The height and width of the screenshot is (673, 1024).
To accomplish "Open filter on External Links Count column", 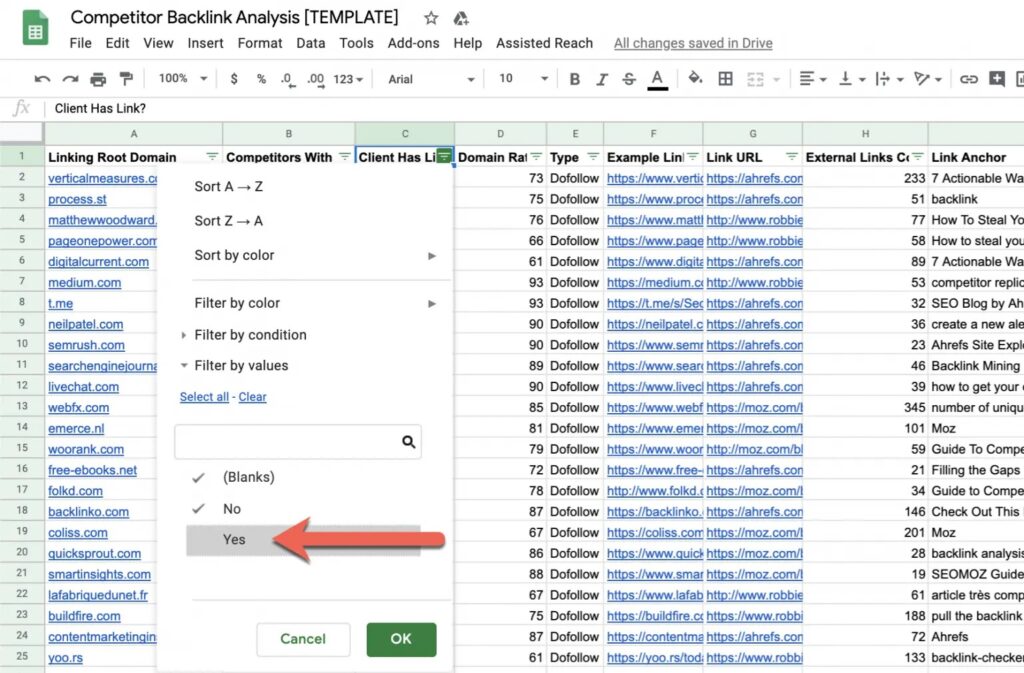I will point(918,157).
